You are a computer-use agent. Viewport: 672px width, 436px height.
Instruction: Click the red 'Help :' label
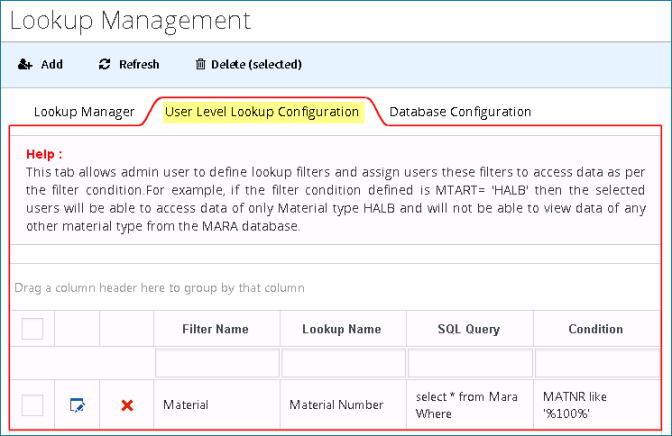point(44,154)
